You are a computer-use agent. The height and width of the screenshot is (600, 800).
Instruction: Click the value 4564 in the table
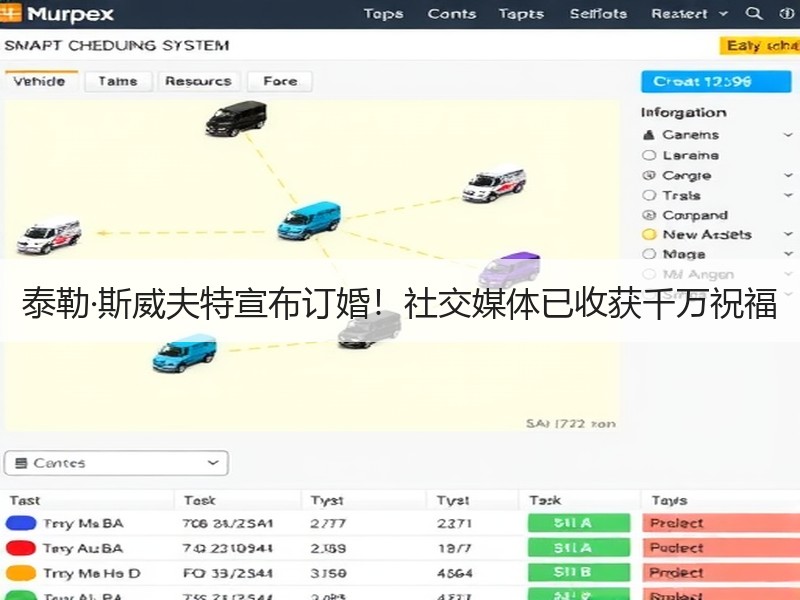[455, 573]
